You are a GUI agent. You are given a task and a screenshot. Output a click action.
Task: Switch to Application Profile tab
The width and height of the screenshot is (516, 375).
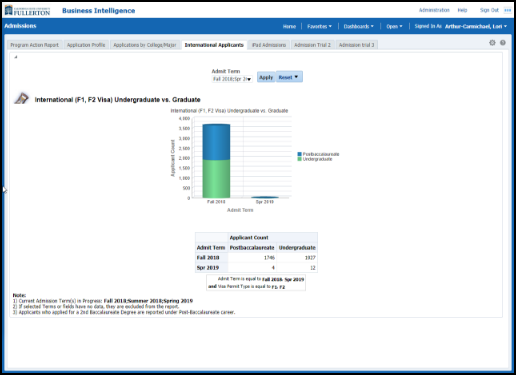click(x=86, y=45)
